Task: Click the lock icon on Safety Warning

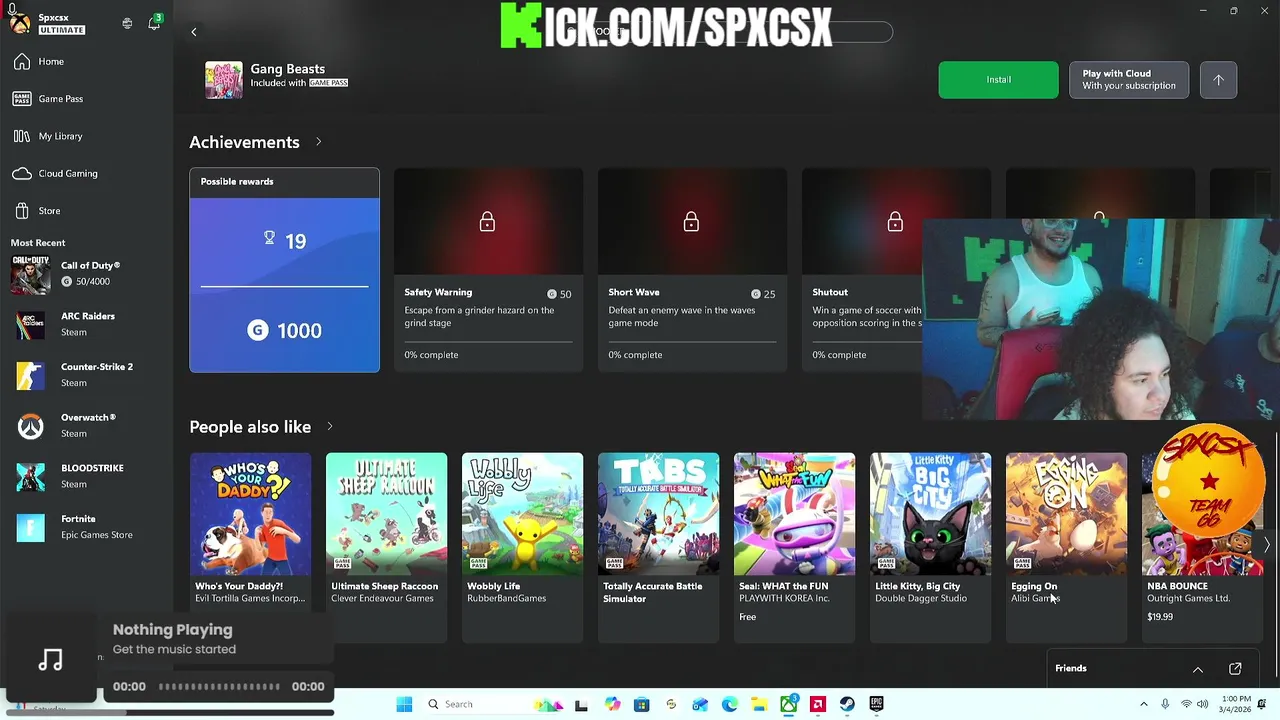Action: coord(487,222)
